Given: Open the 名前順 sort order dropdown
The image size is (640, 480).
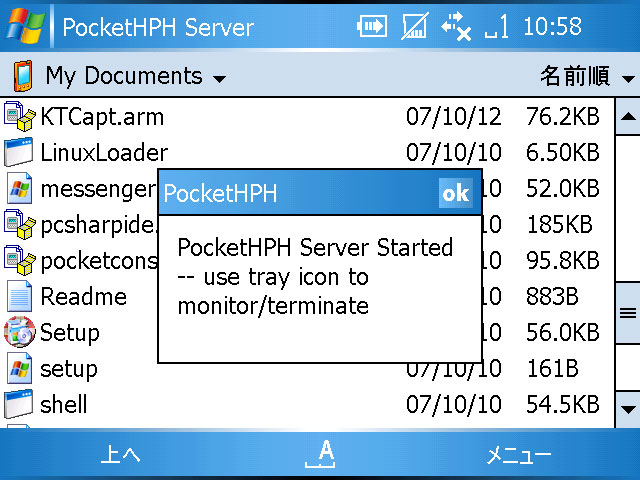Looking at the screenshot, I should (x=588, y=76).
